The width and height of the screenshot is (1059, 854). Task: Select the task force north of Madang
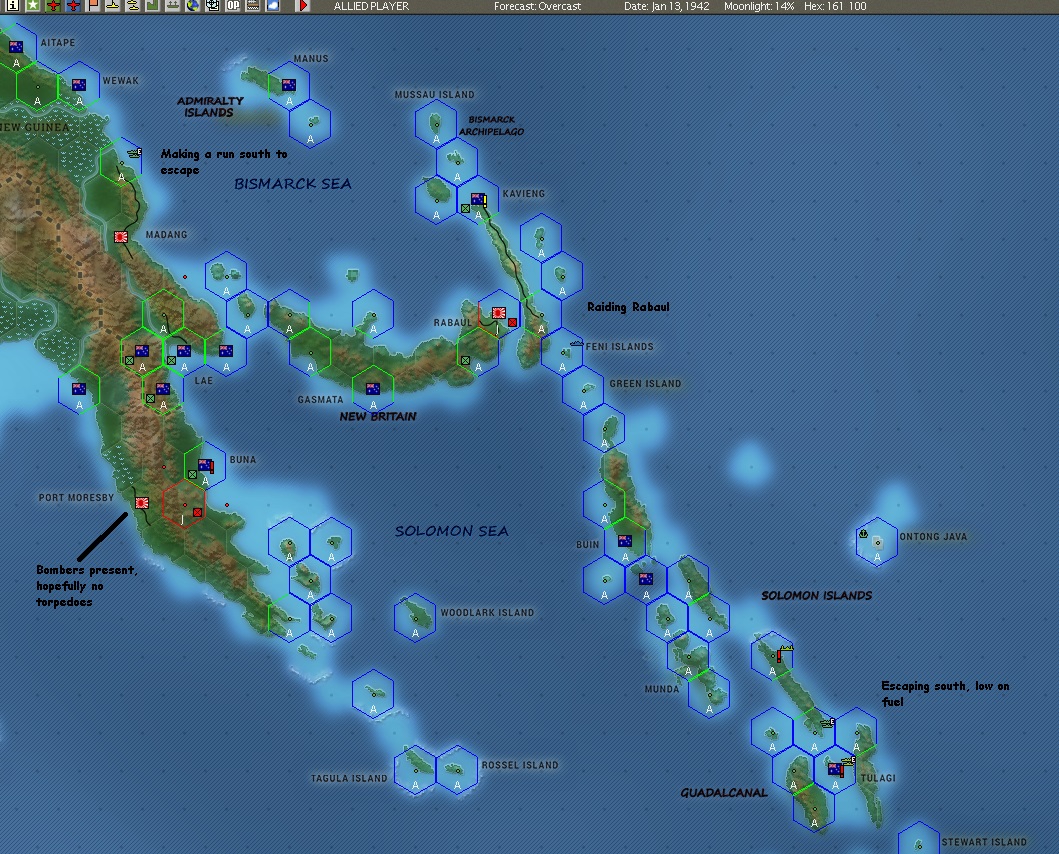[x=135, y=153]
